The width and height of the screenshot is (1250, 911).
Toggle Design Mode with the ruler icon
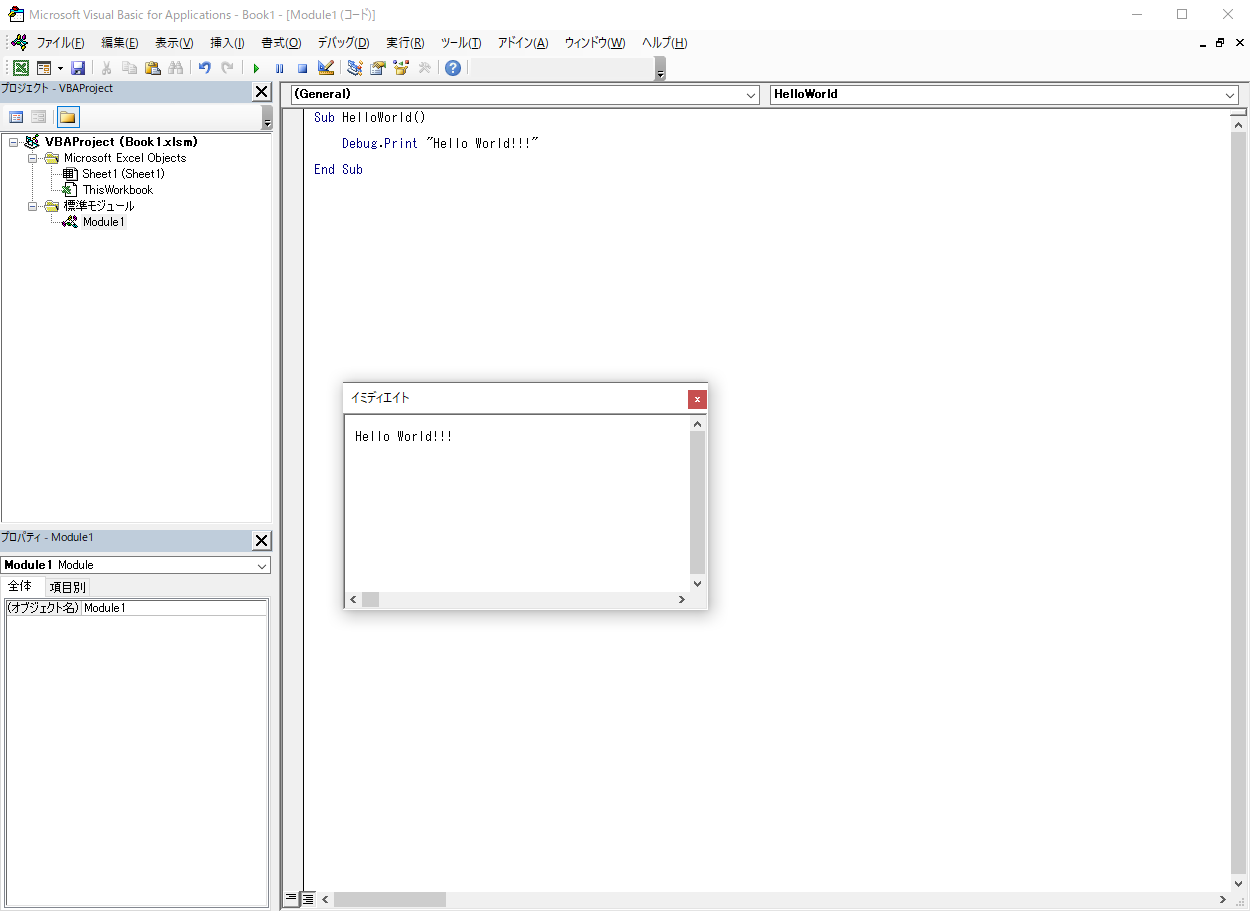(326, 68)
